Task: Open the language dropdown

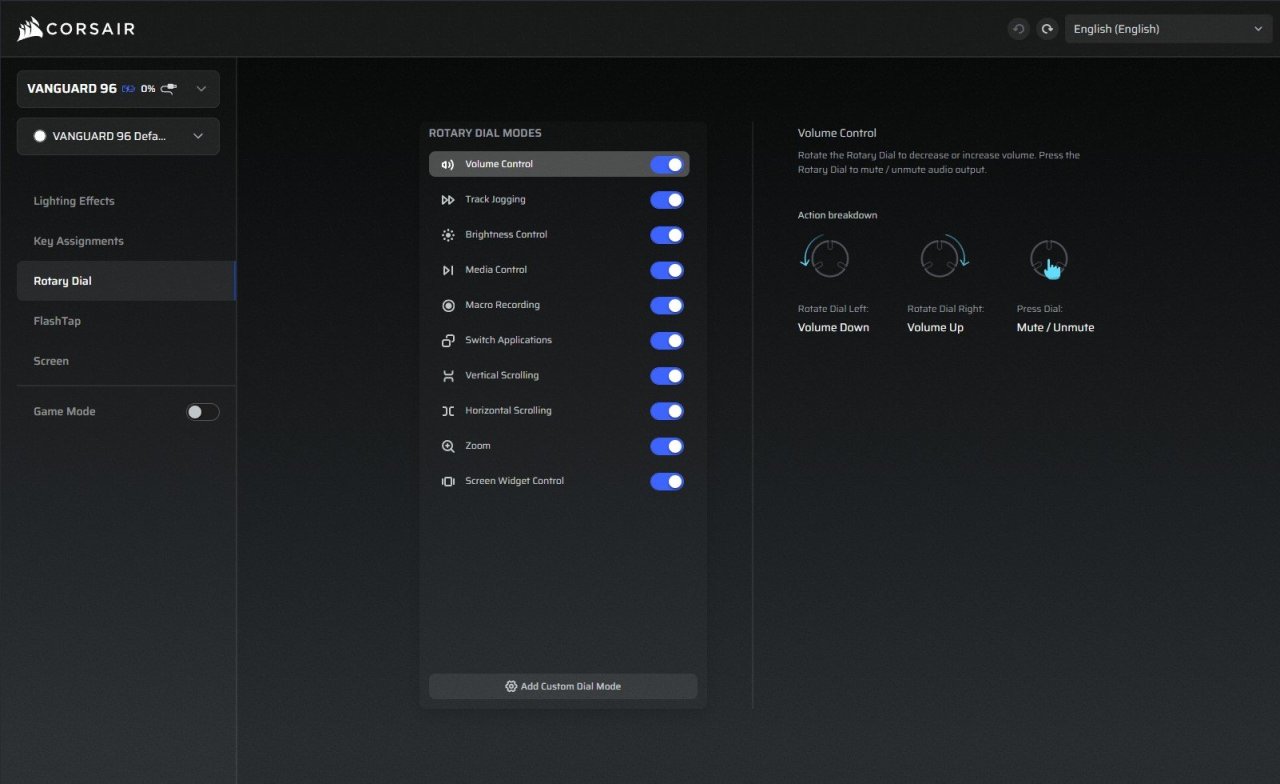Action: [1168, 29]
